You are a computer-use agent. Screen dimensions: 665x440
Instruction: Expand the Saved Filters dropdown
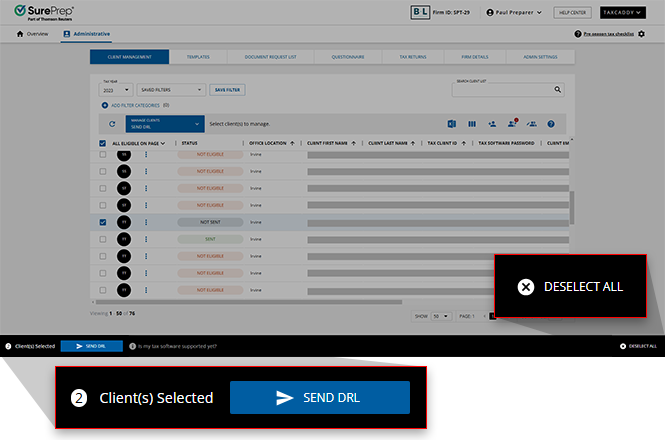click(171, 90)
